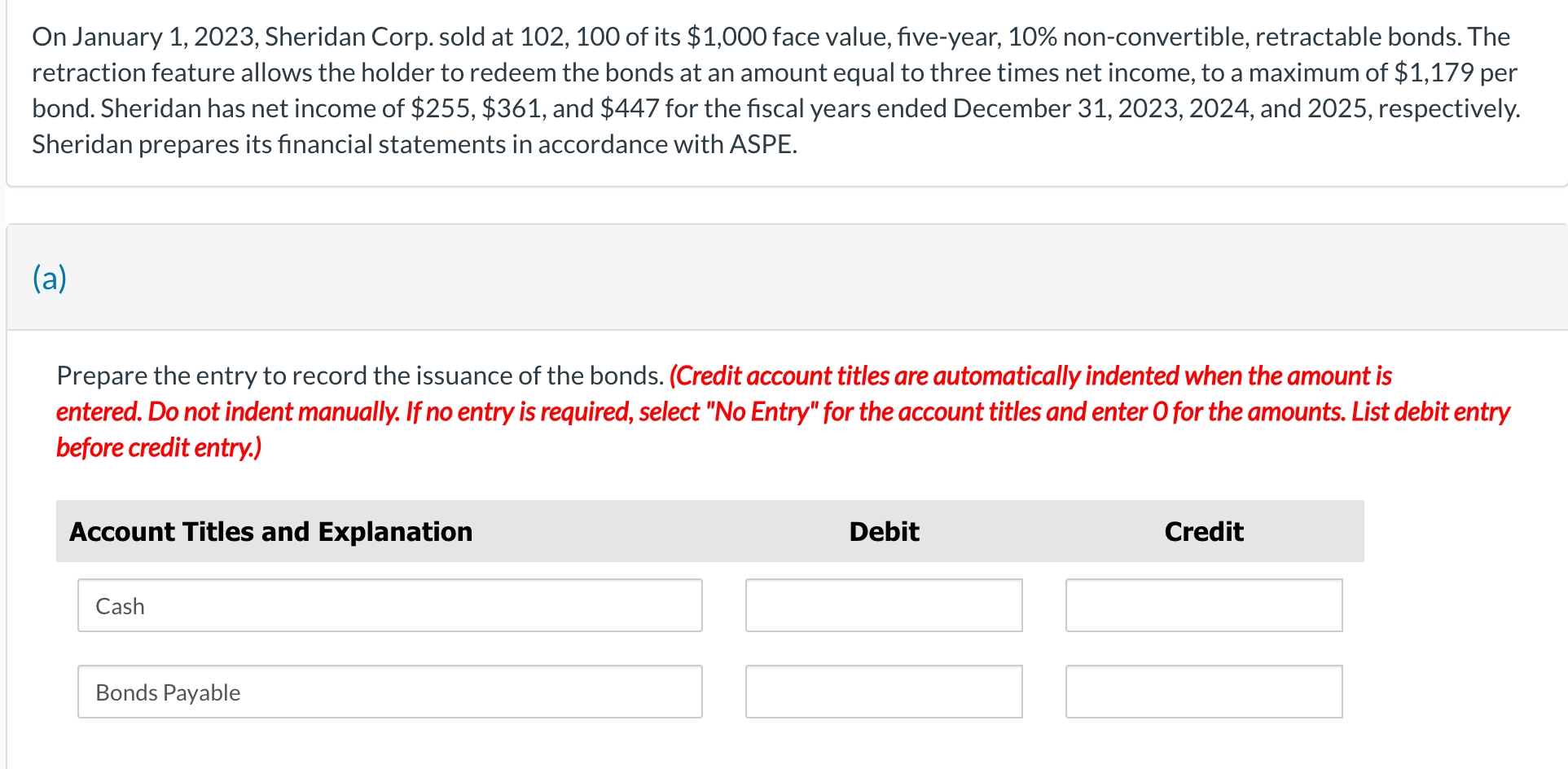Click the Debit amount box for Cash

click(883, 605)
